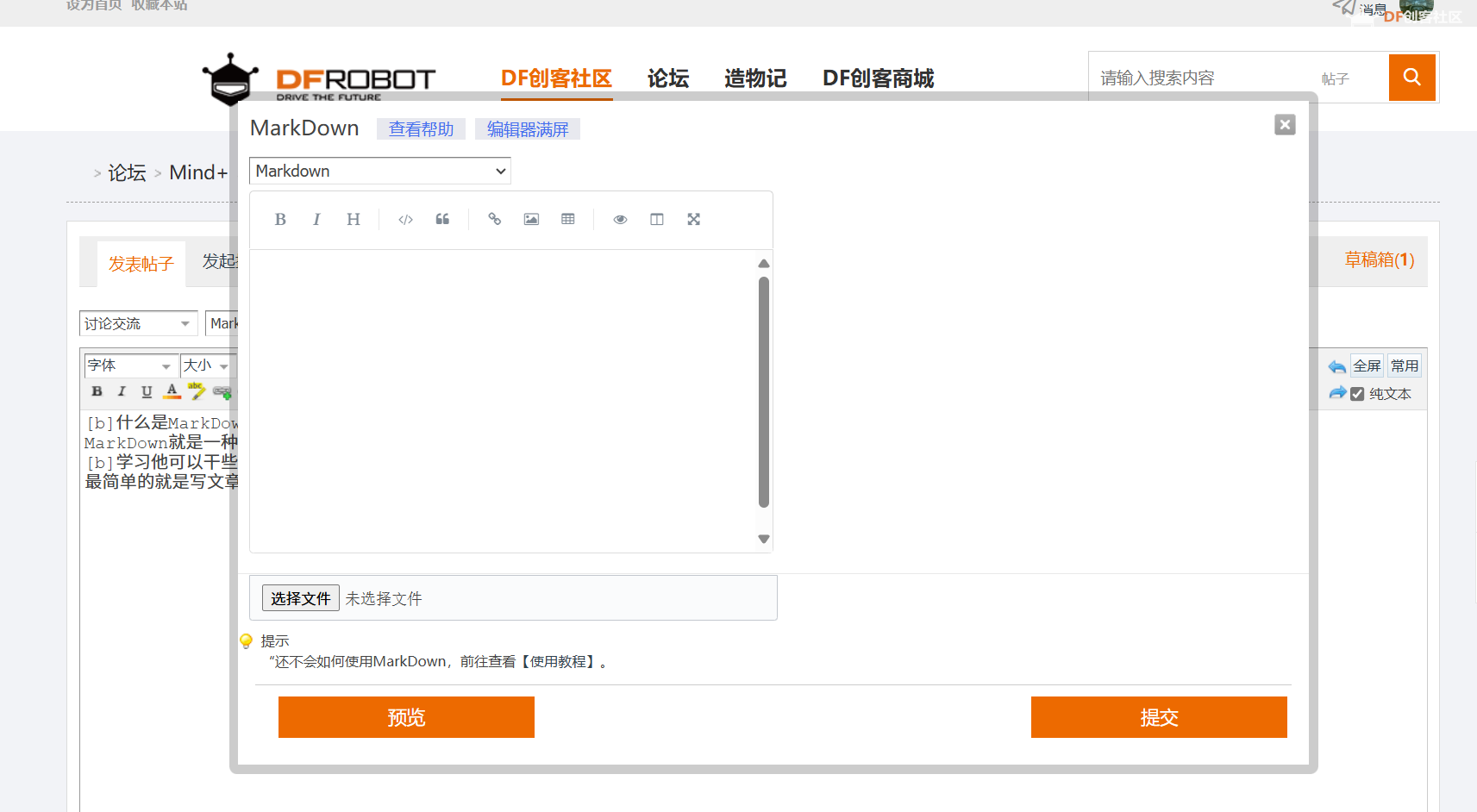
Task: Click the DFRobot logo
Action: (x=319, y=80)
